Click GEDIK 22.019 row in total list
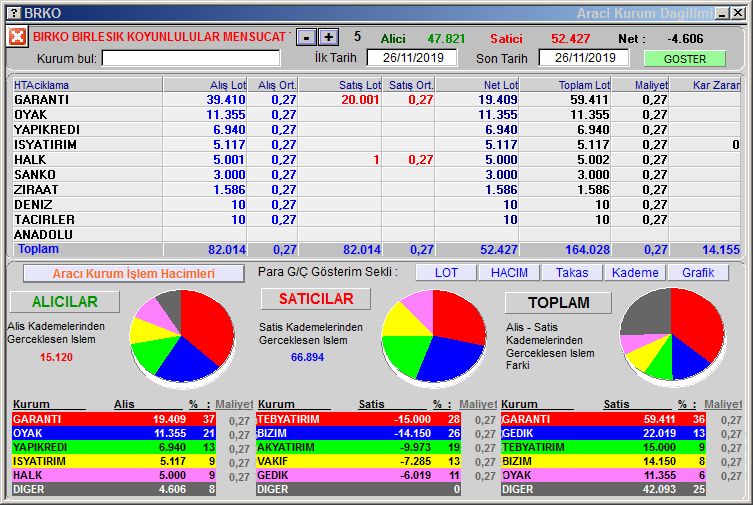 603,433
